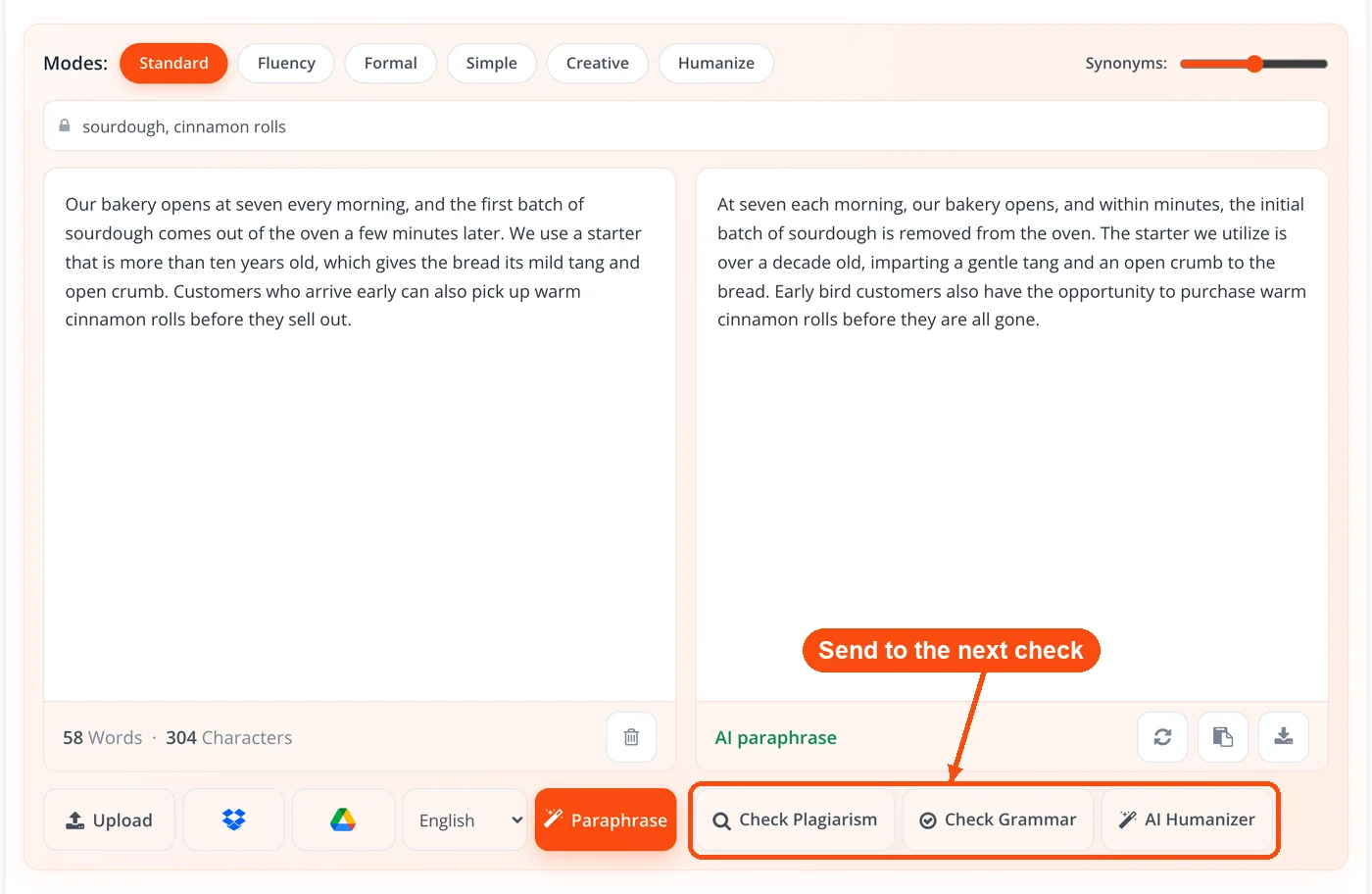
Task: Open the AI Humanizer
Action: pos(1187,819)
